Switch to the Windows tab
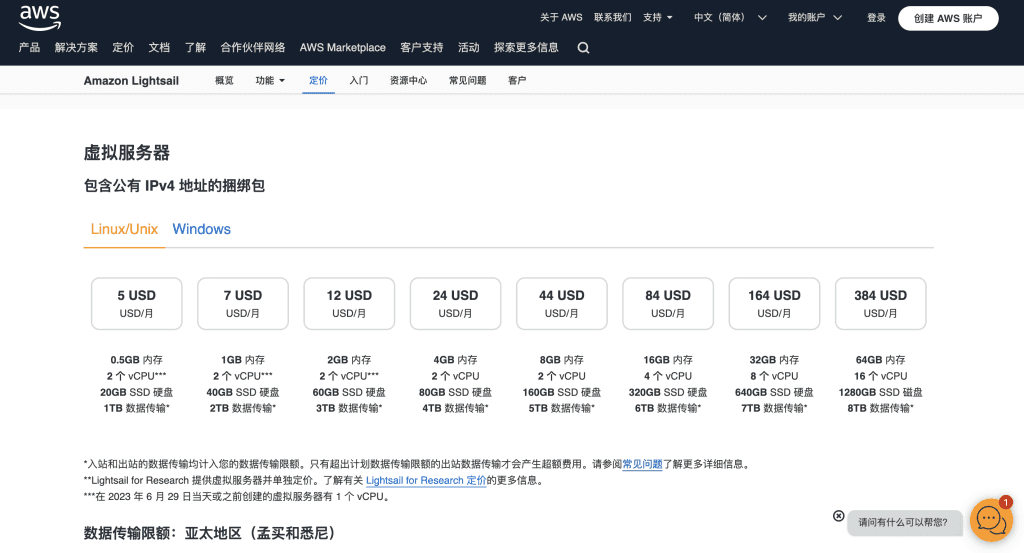This screenshot has height=553, width=1024. (201, 229)
